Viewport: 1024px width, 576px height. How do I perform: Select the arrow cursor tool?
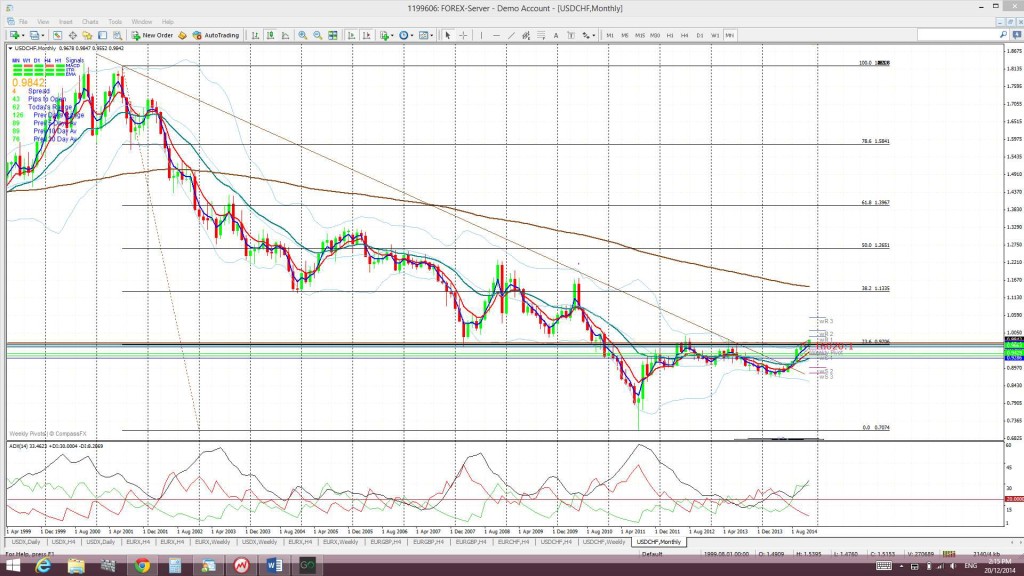pyautogui.click(x=447, y=35)
